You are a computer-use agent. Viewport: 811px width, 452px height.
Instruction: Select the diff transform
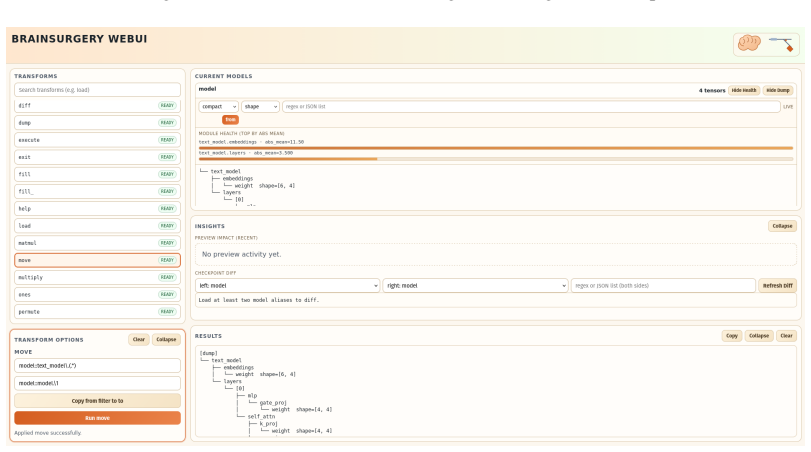(97, 106)
